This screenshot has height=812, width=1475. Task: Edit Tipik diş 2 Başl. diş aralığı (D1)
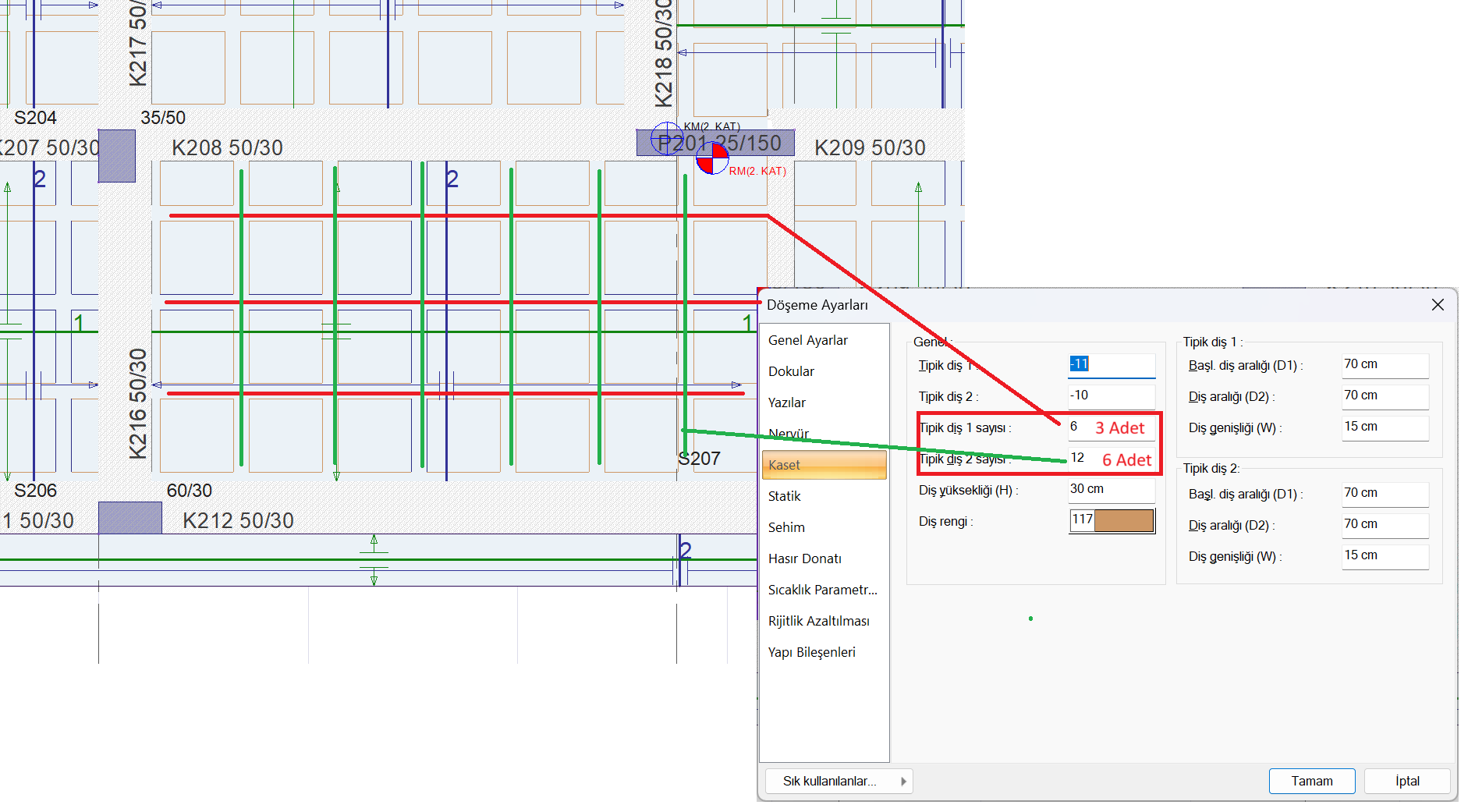point(1385,493)
